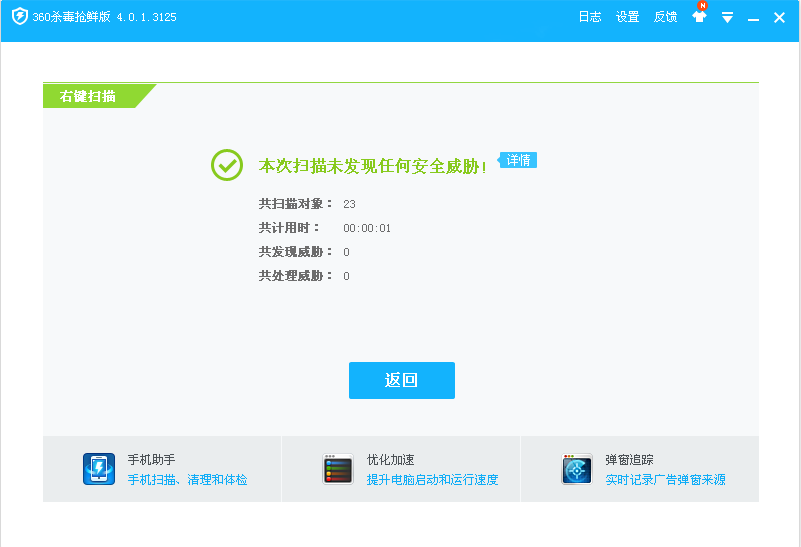This screenshot has height=547, width=801.
Task: Select the 右键扫描 tab label
Action: (88, 96)
